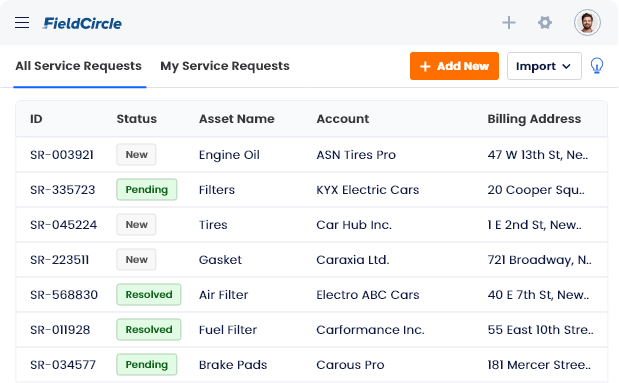619x383 pixels.
Task: Click Electro ABC Cars account
Action: tap(368, 295)
